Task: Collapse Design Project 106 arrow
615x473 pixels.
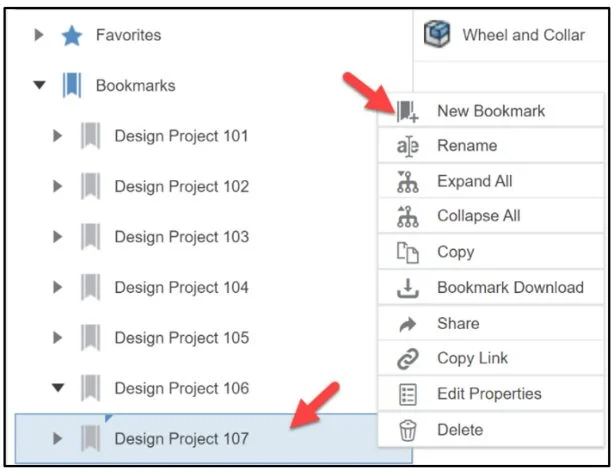Action: tap(58, 388)
